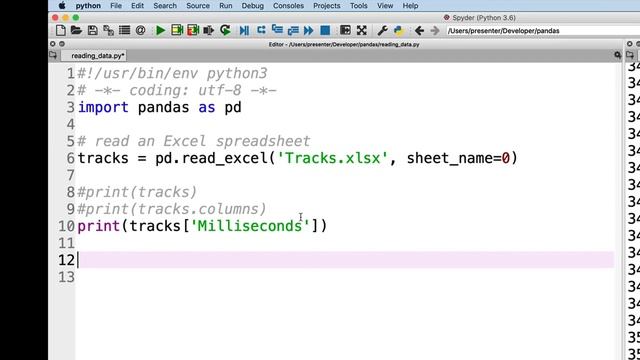Open the @ symbol finder
The width and height of the screenshot is (640, 360).
(140, 30)
